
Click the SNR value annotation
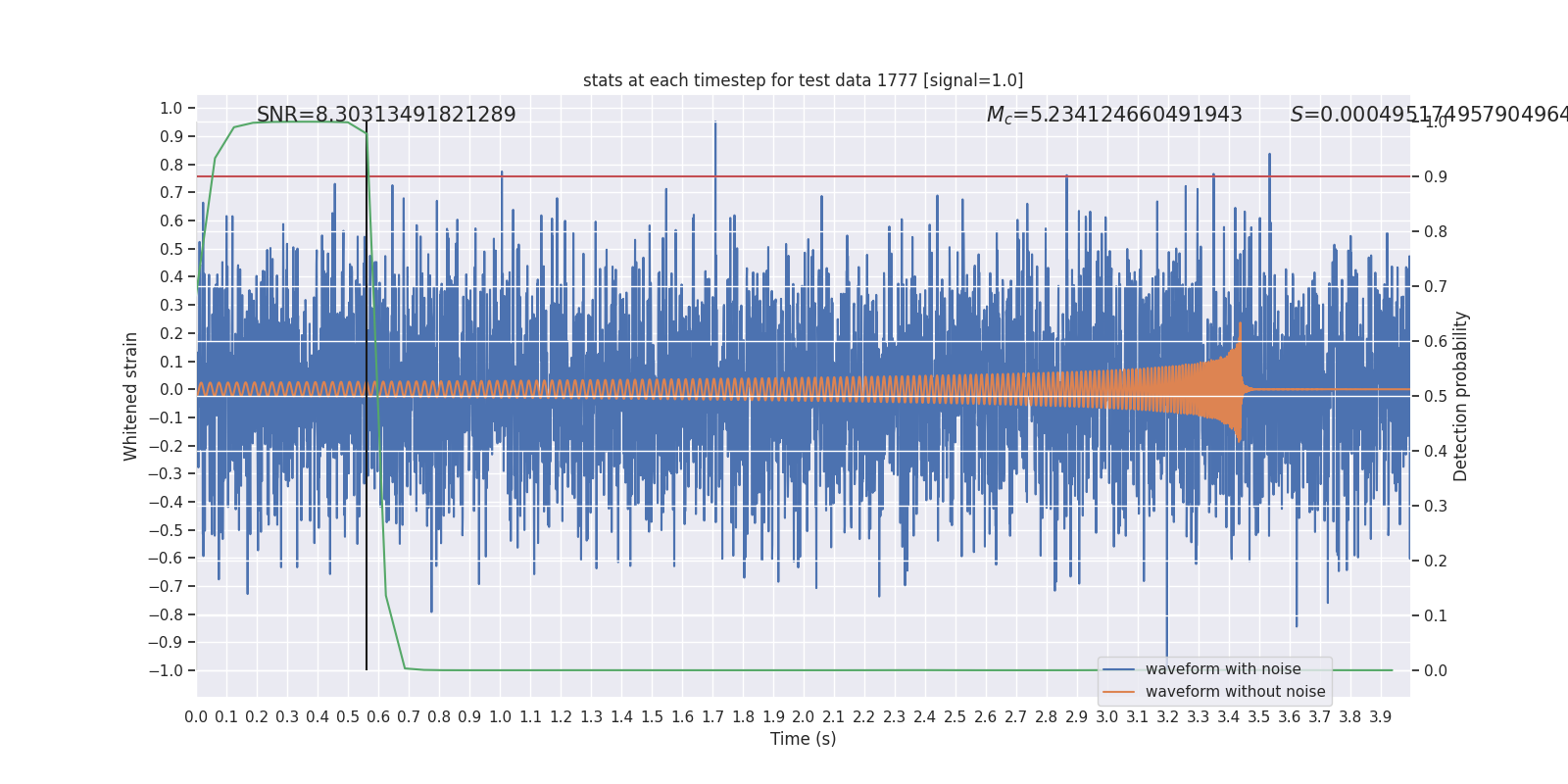point(386,115)
